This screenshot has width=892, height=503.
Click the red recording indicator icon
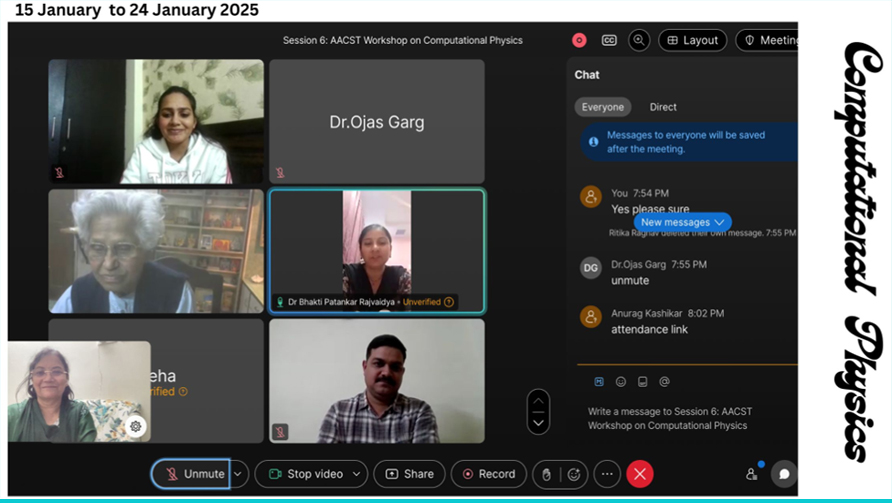click(579, 40)
